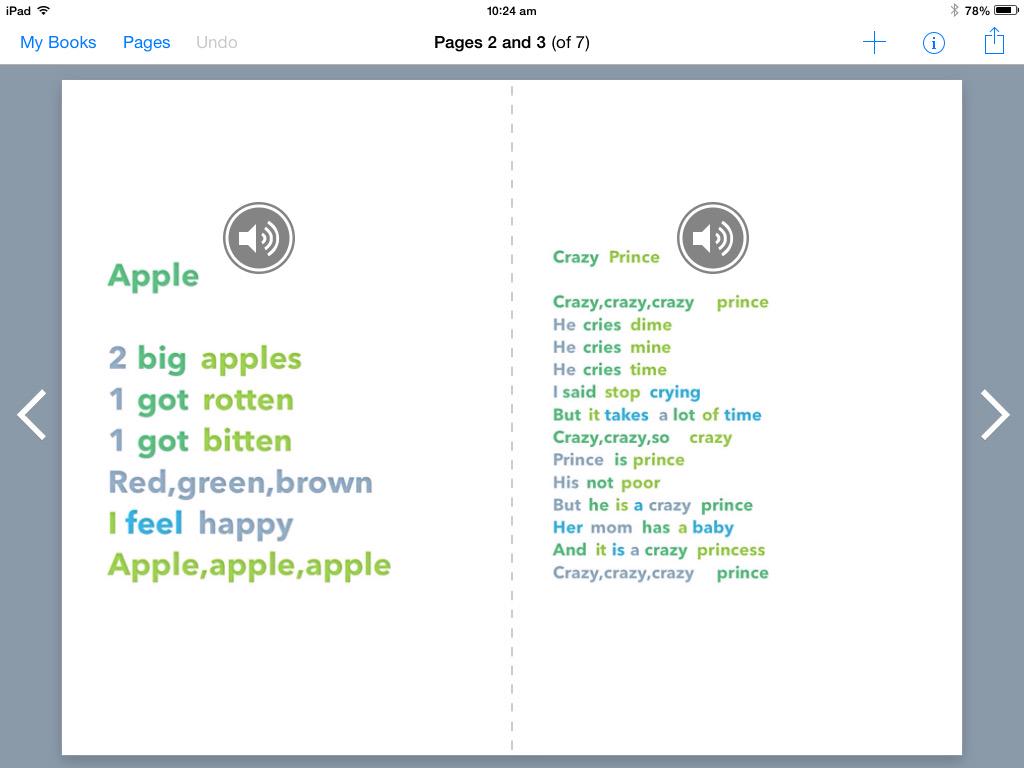Open the inspector info panel
This screenshot has width=1024, height=768.
tap(933, 42)
